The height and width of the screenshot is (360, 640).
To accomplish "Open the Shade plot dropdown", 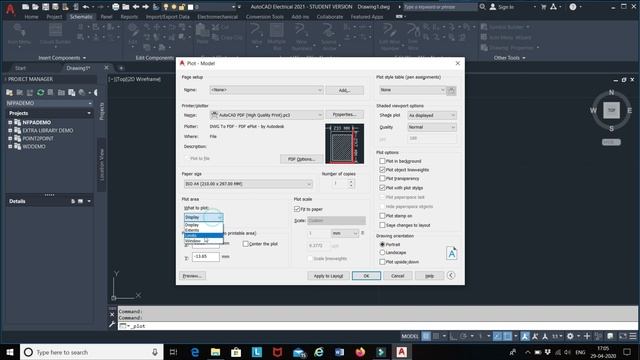I will 431,116.
